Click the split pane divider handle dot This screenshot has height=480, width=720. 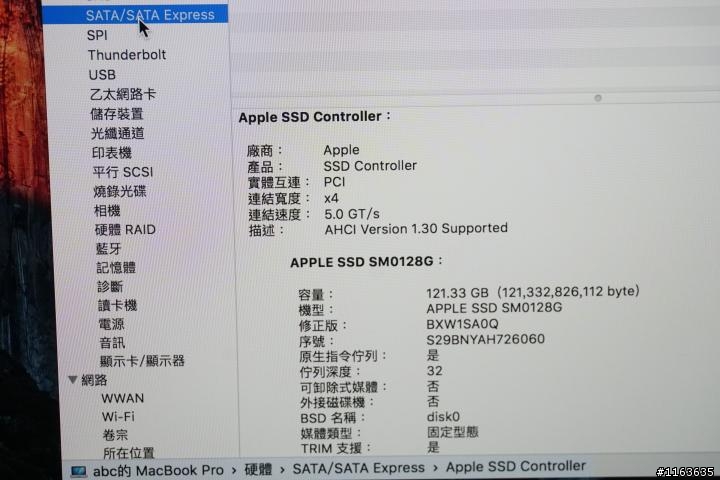point(598,98)
